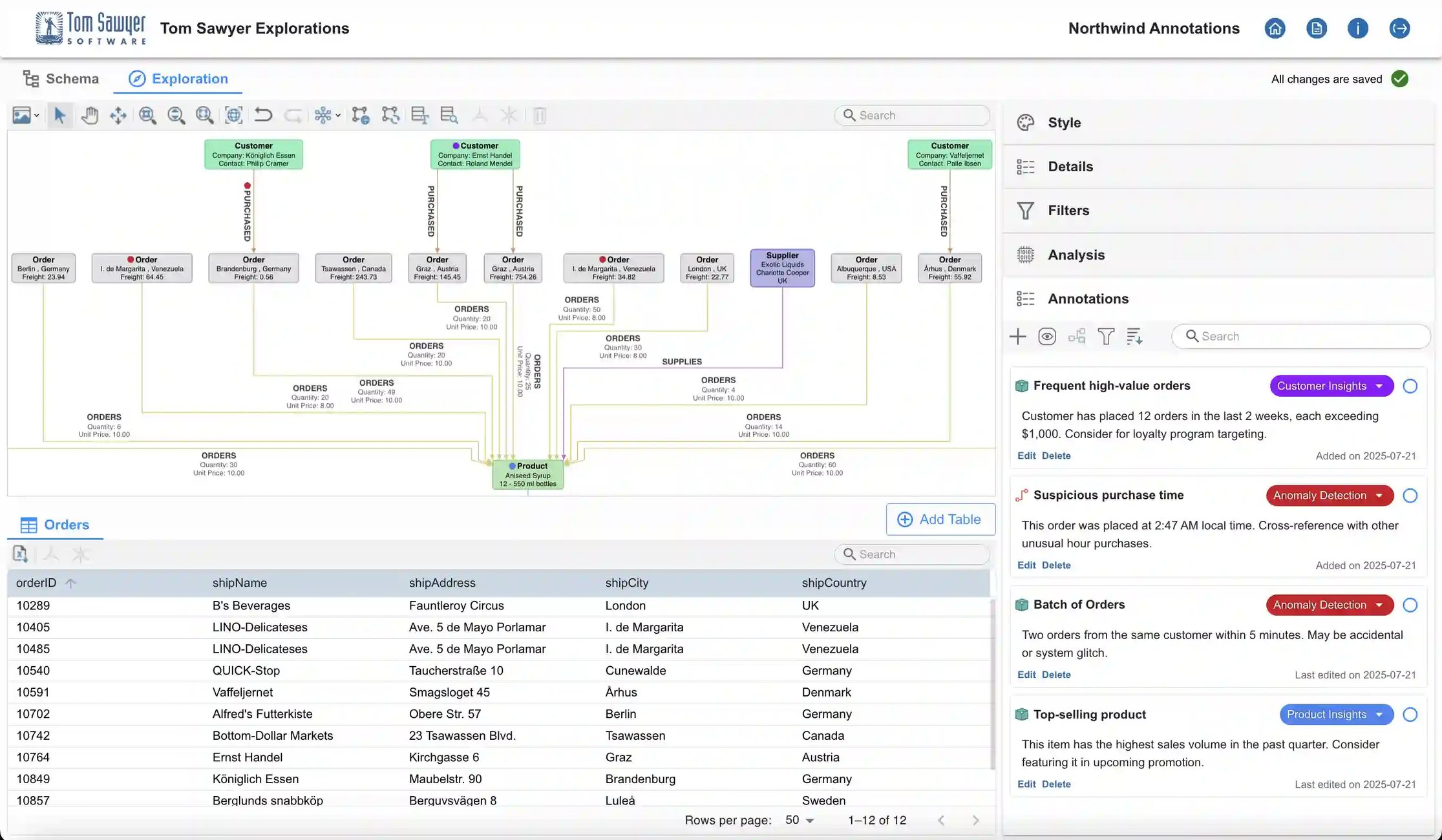Viewport: 1442px width, 840px height.
Task: Select the annotation filter funnel icon
Action: (x=1106, y=336)
